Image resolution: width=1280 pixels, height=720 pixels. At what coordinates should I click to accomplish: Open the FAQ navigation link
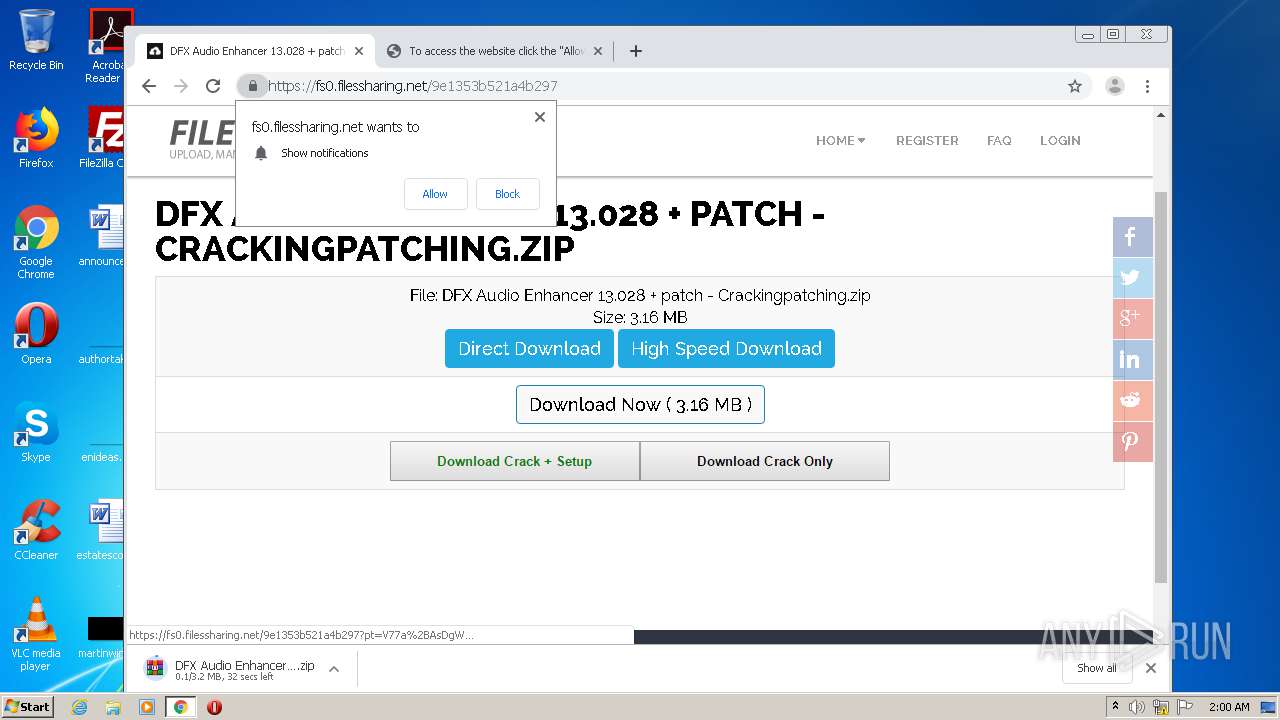point(999,141)
